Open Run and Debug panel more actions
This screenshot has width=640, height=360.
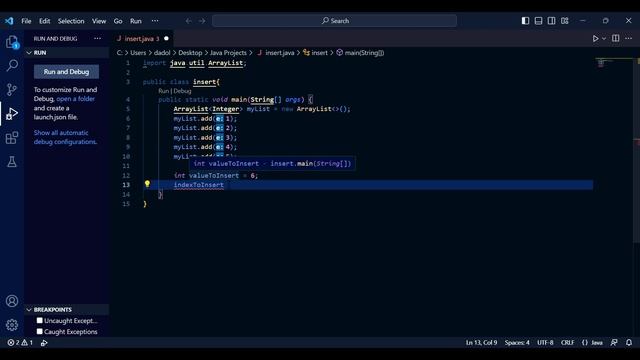[x=97, y=38]
